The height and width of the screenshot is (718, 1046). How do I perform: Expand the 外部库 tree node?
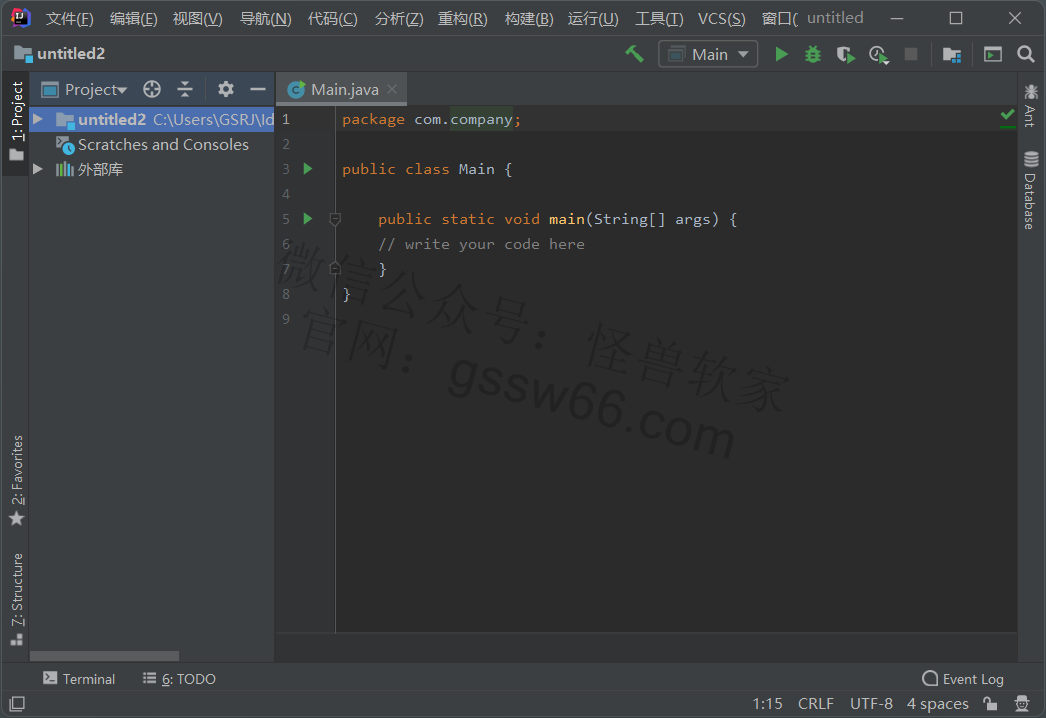(38, 169)
